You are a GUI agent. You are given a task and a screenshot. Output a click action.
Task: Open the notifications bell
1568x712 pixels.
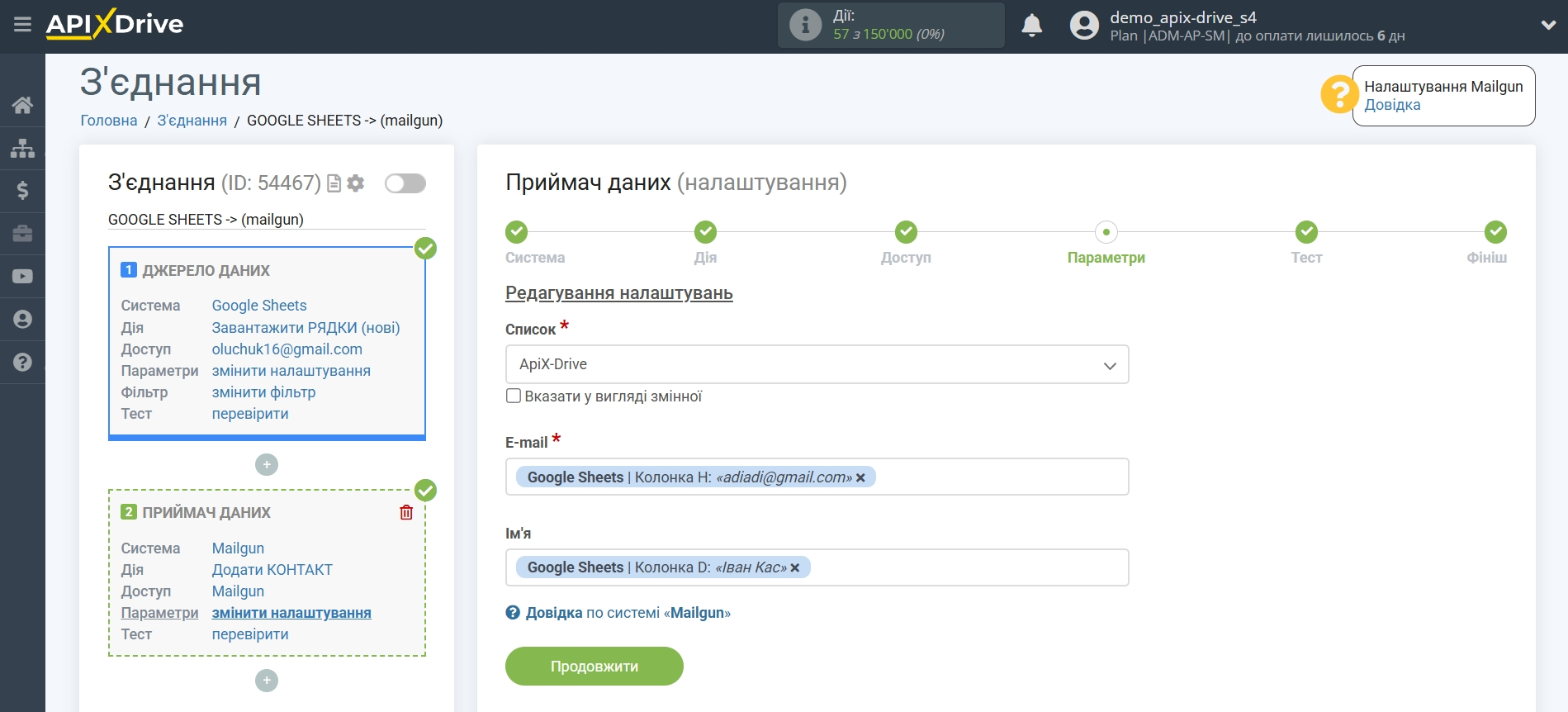tap(1031, 26)
